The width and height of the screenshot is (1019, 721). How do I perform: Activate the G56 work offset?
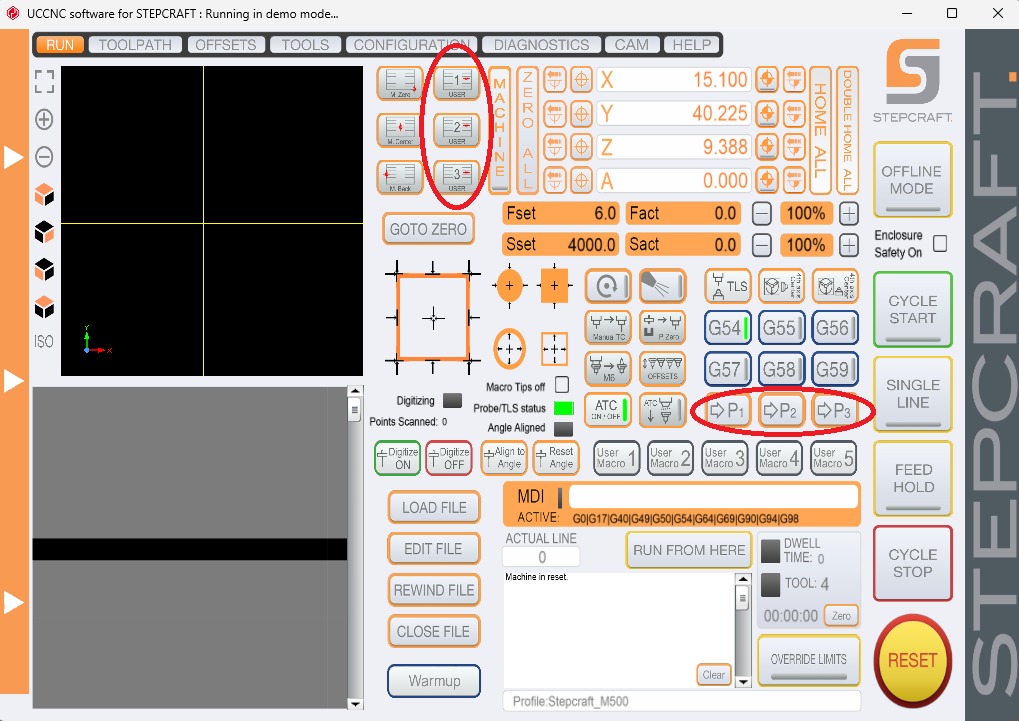pyautogui.click(x=835, y=328)
